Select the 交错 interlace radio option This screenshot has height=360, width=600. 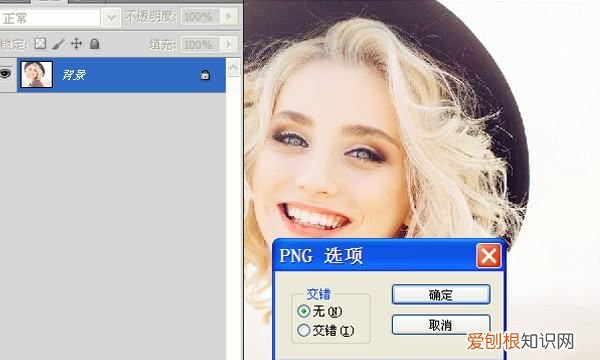(x=303, y=330)
